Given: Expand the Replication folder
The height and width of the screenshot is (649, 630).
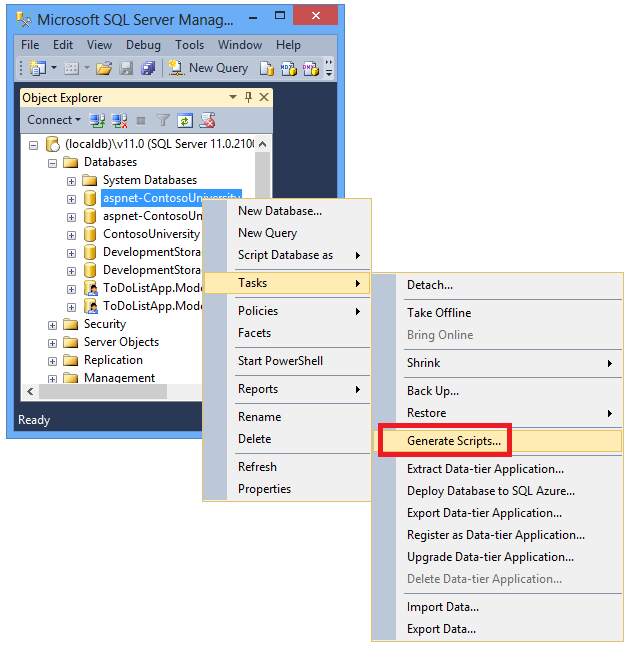Looking at the screenshot, I should coord(52,361).
